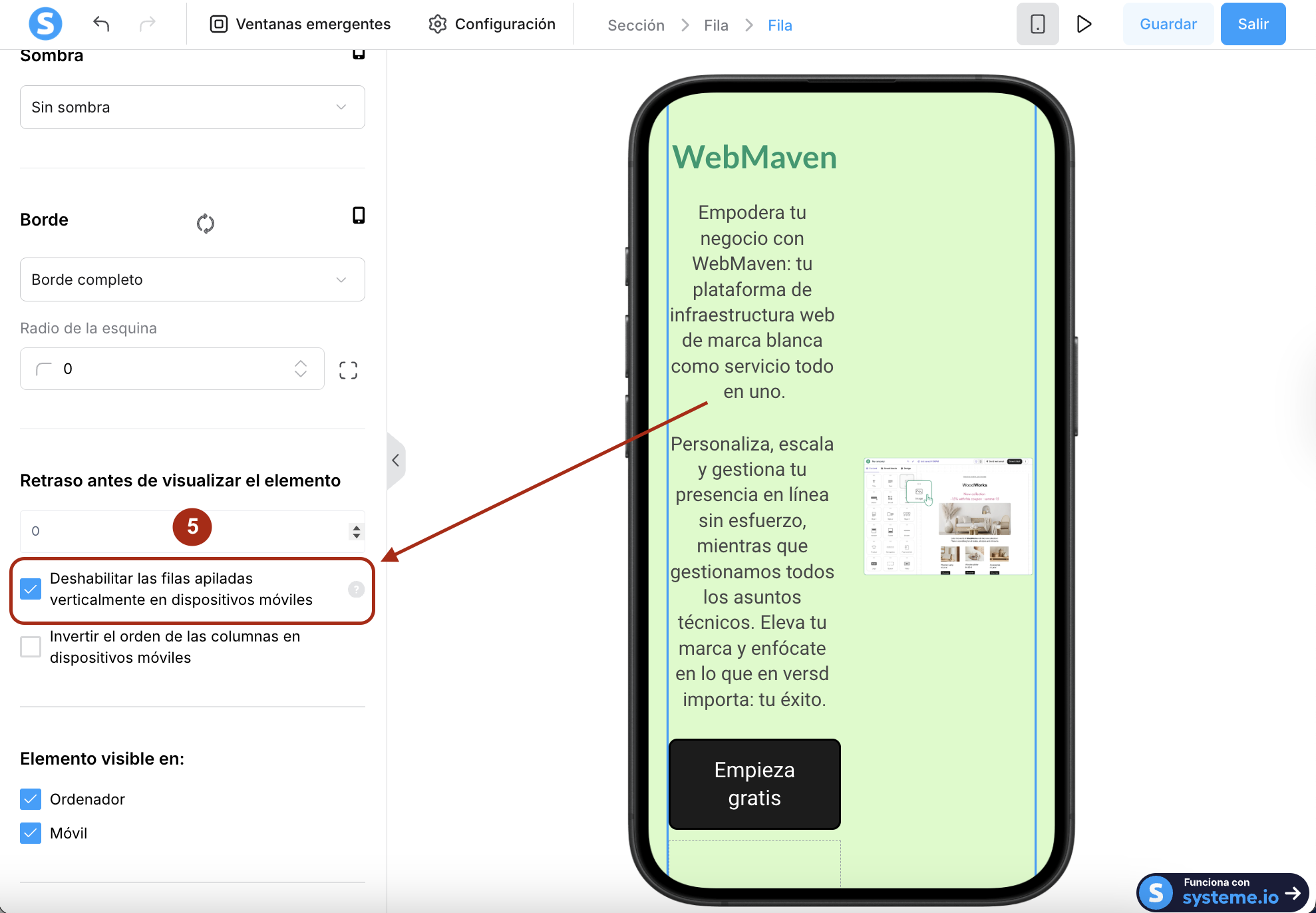
Task: Enable Invertir el orden de las columnas
Action: pos(31,647)
